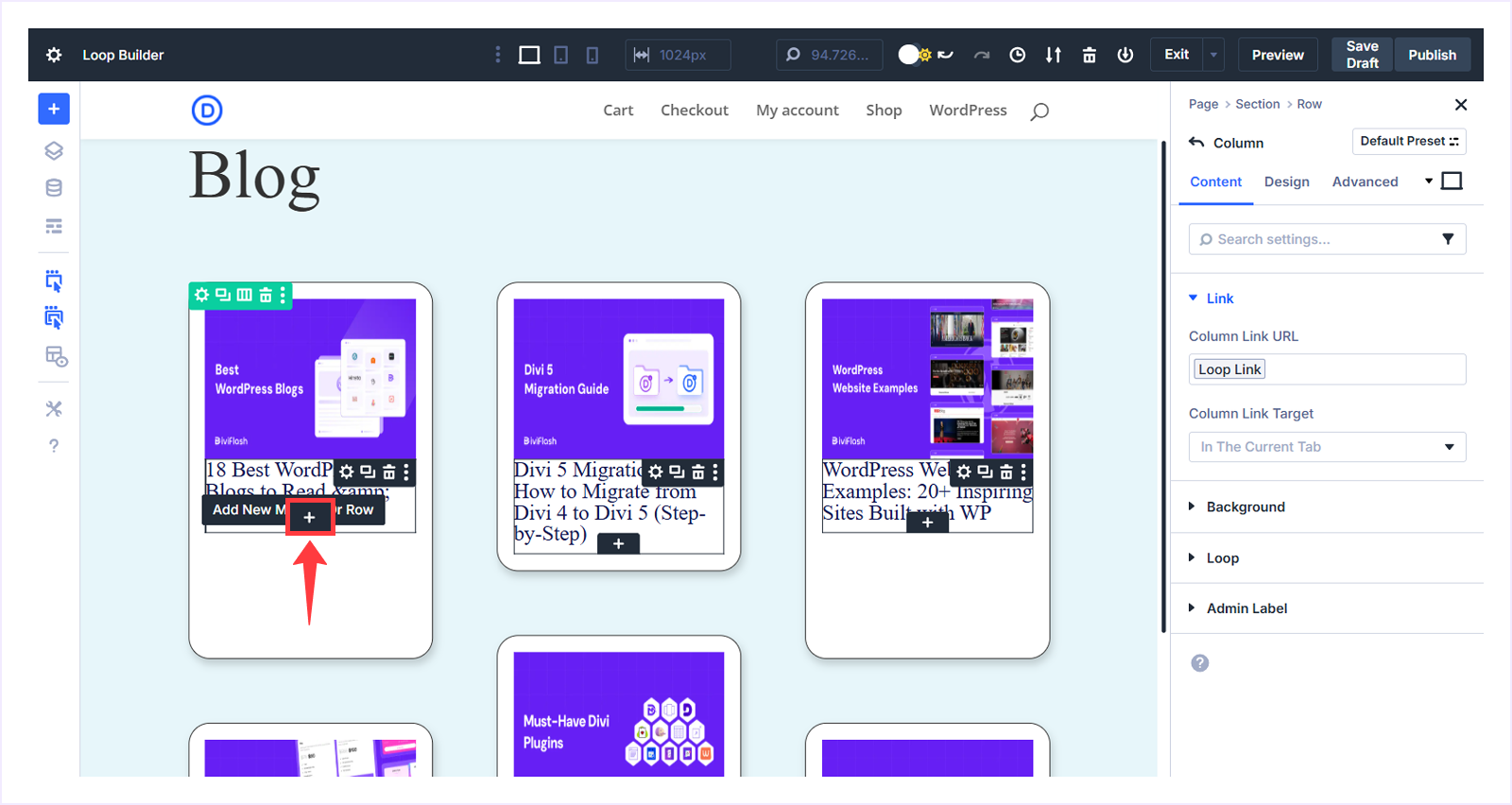The width and height of the screenshot is (1512, 805).
Task: Select the phone view icon
Action: 593,55
